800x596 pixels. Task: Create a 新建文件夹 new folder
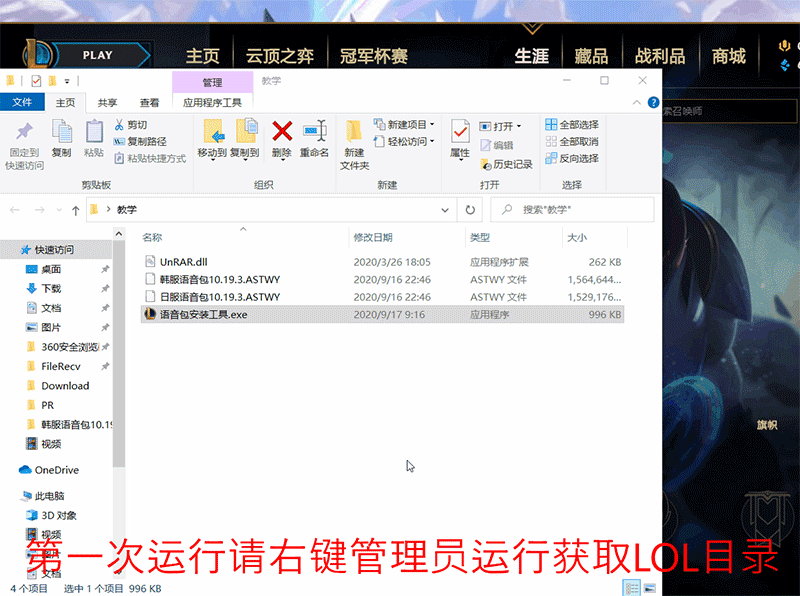click(355, 144)
